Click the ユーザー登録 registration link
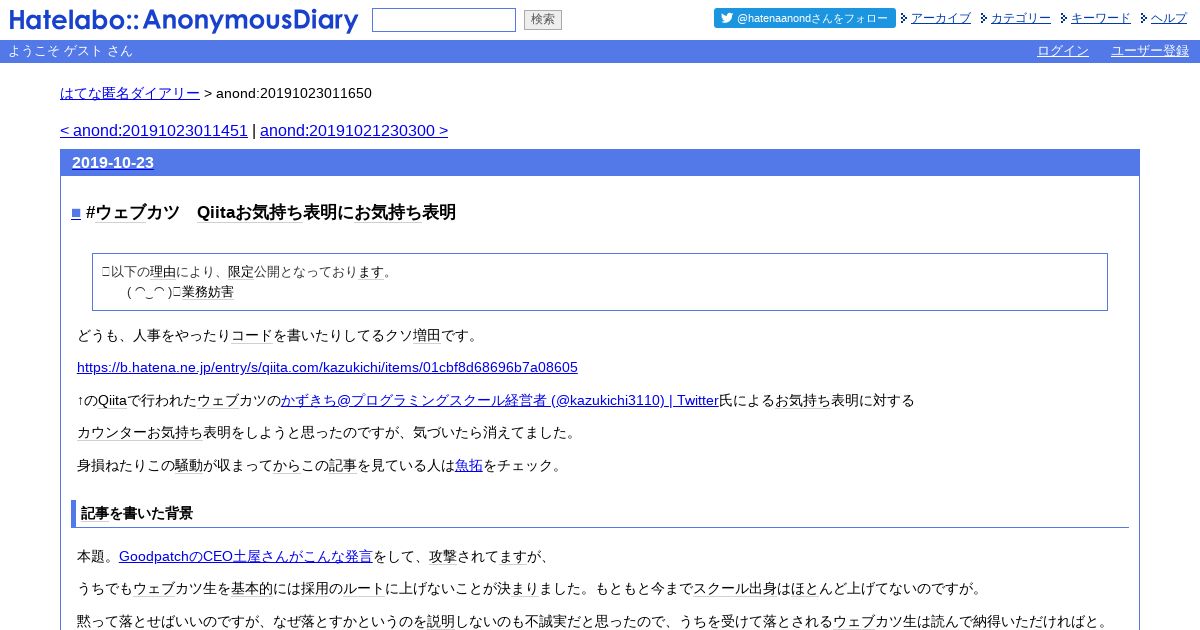1200x630 pixels. tap(1150, 51)
